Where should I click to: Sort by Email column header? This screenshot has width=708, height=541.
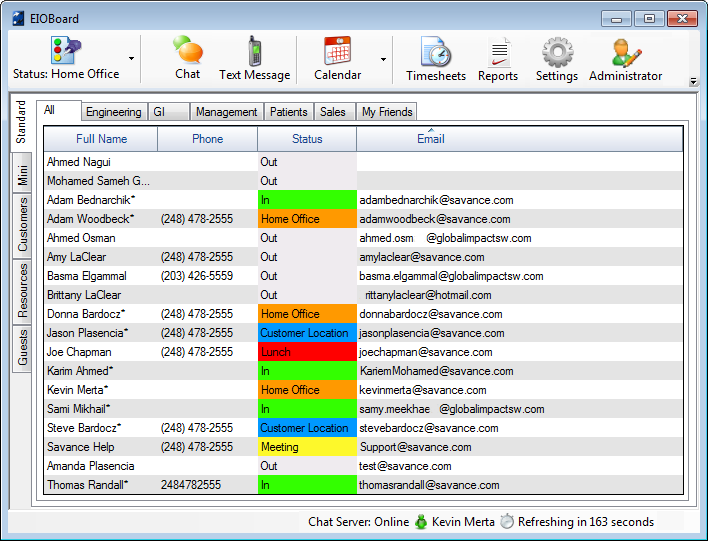coord(430,139)
